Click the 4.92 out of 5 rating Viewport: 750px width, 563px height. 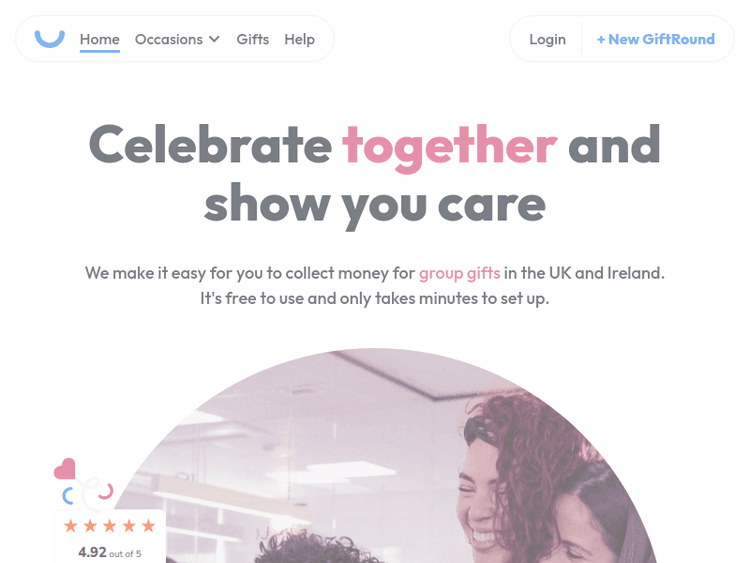(x=110, y=552)
